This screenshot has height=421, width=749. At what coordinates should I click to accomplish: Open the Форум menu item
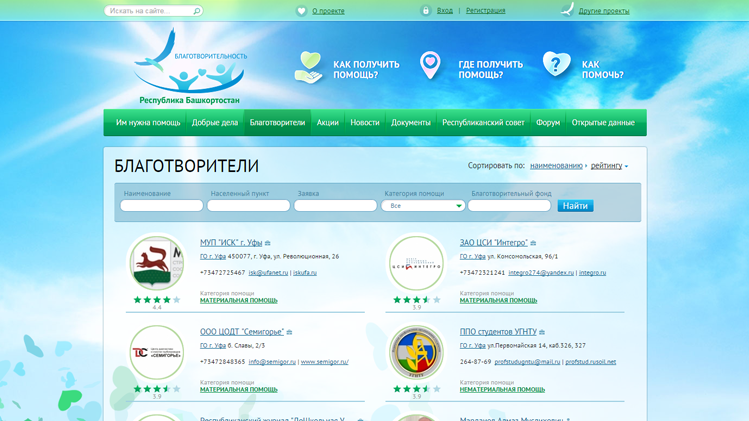548,122
